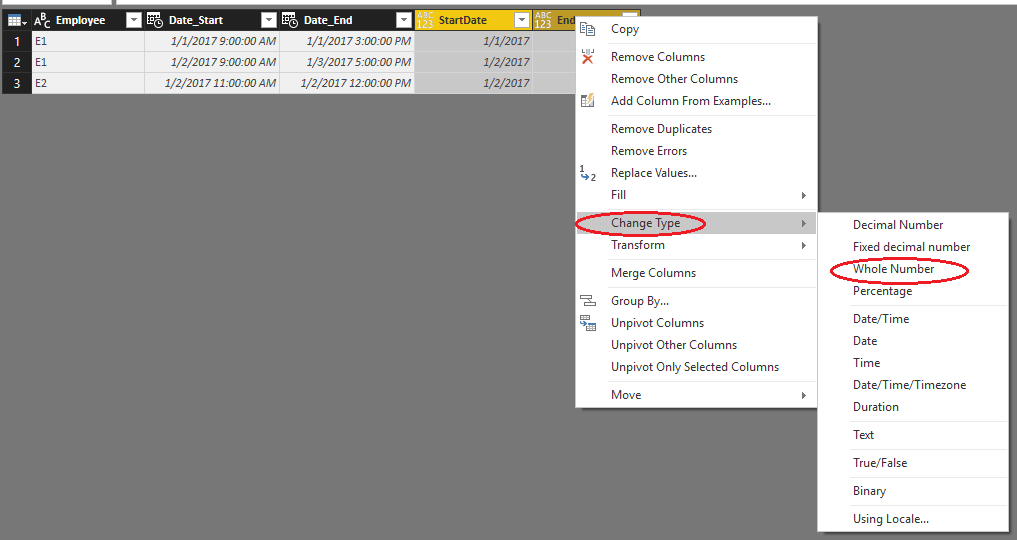Select the Date_End column header
This screenshot has height=540, width=1017.
(328, 21)
